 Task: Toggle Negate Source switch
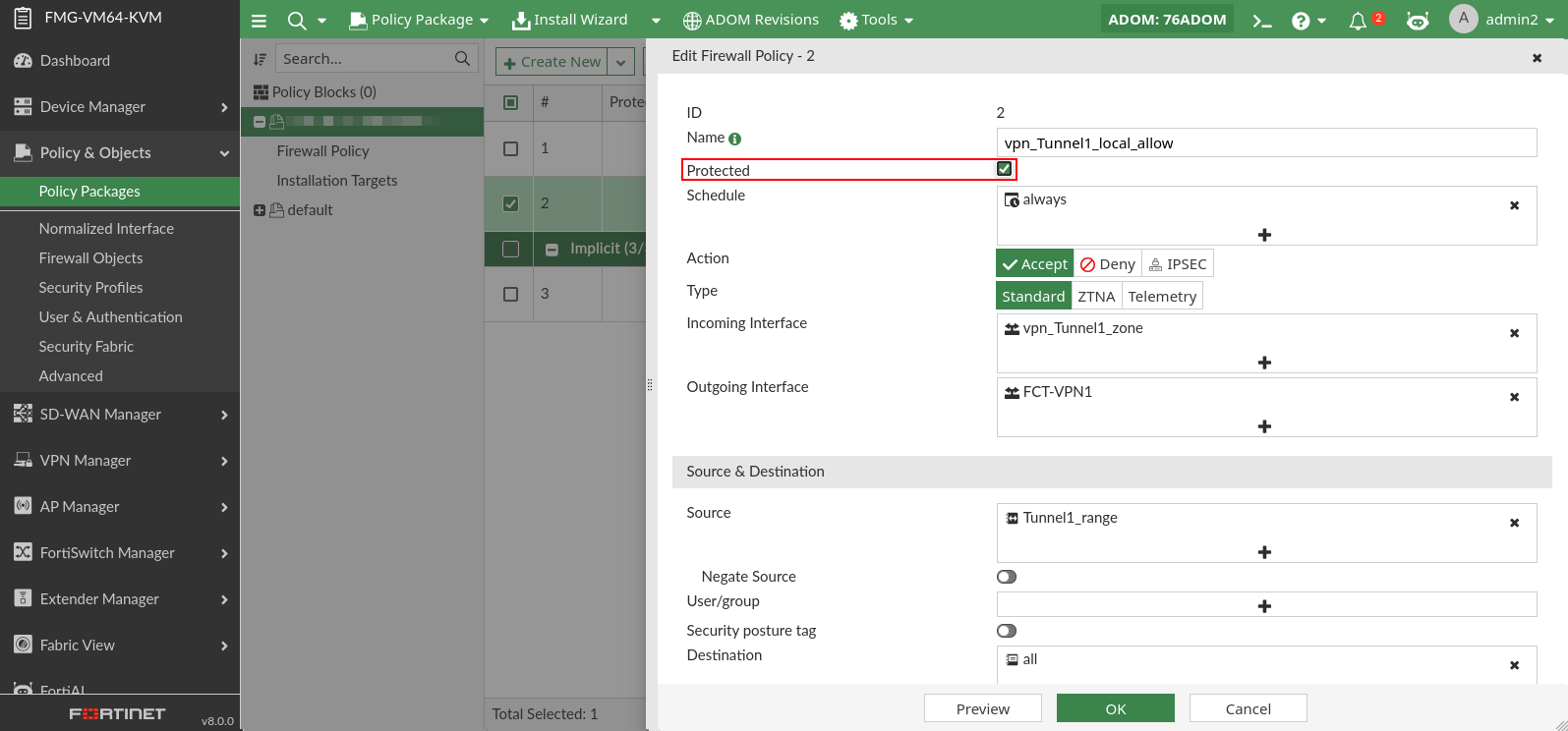click(x=1007, y=577)
